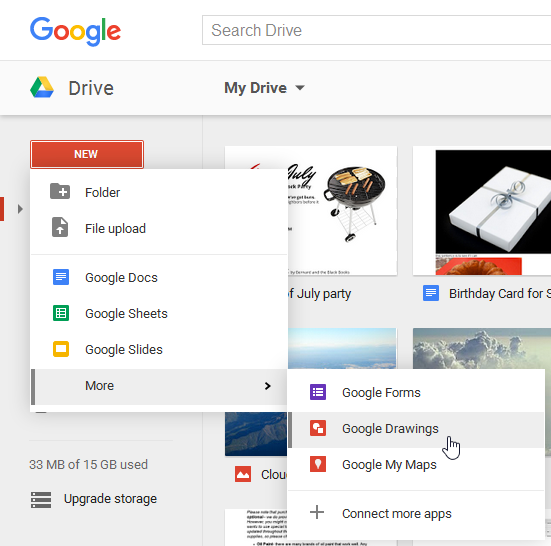This screenshot has height=546, width=551.
Task: Click the File upload arrow icon
Action: (x=60, y=227)
